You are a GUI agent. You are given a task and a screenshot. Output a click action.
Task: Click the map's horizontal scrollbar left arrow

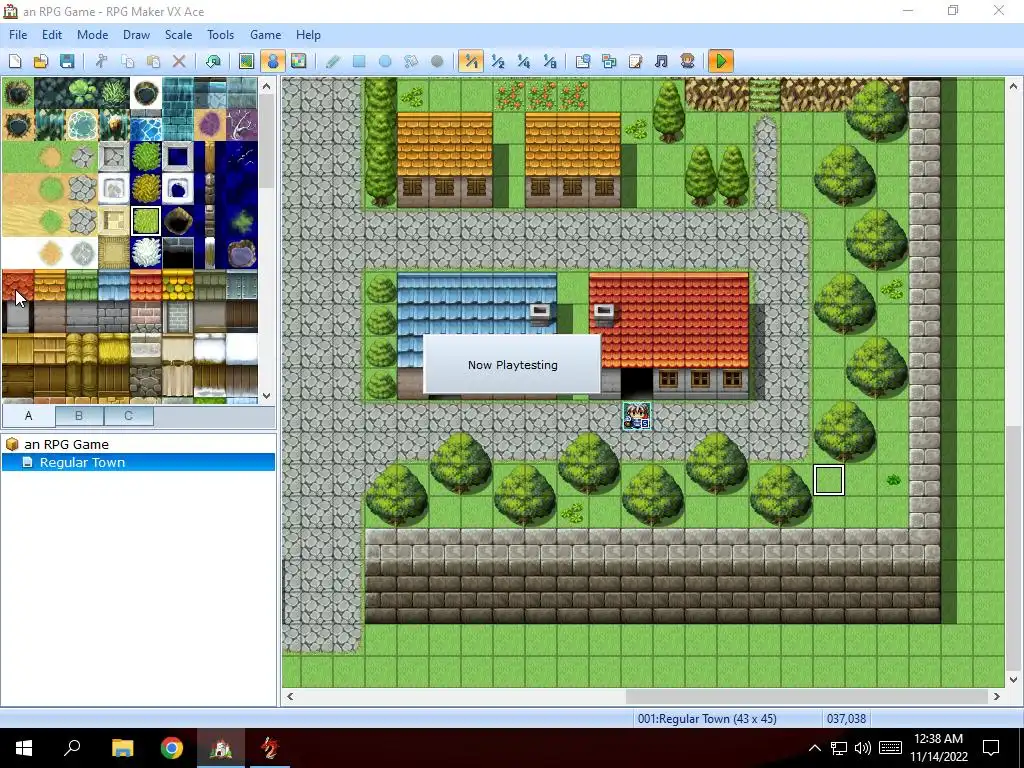click(x=290, y=697)
